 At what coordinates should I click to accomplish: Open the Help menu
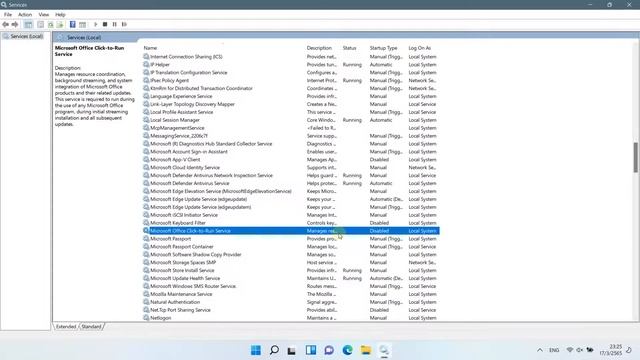60,14
